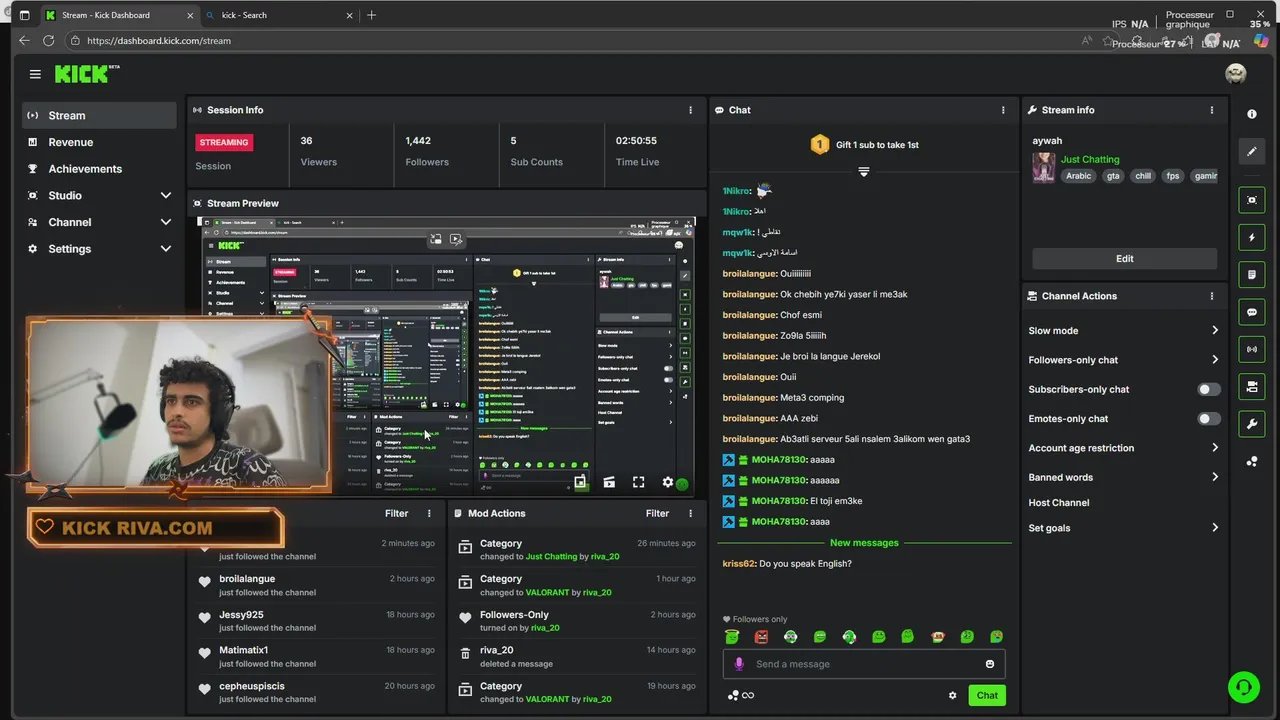Screen dimensions: 1280x720
Task: Click username kriss62 in chat
Action: (x=738, y=564)
